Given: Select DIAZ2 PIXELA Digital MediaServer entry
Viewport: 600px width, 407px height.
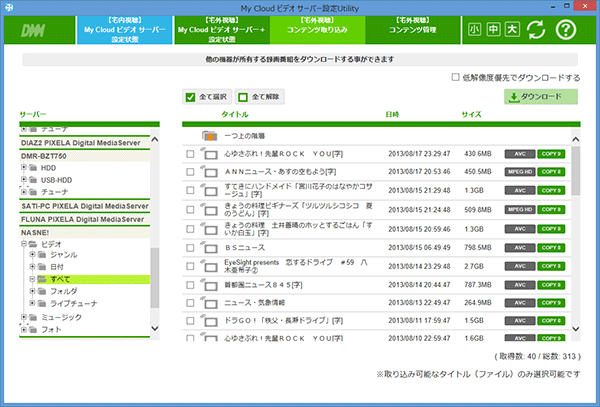Looking at the screenshot, I should click(85, 143).
